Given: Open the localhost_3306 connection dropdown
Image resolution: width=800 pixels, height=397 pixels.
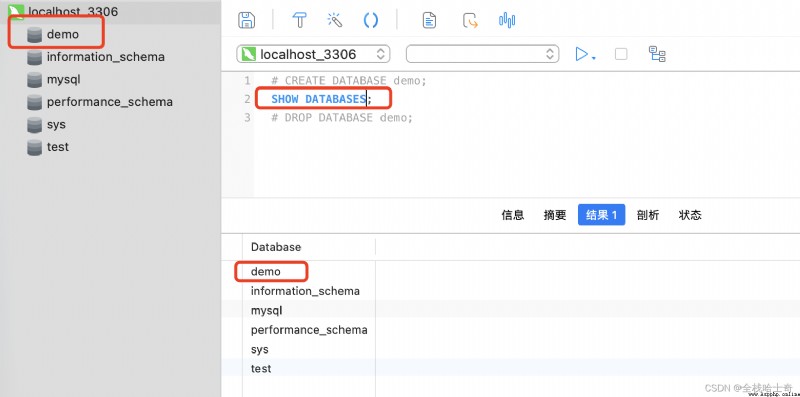Looking at the screenshot, I should (x=313, y=54).
